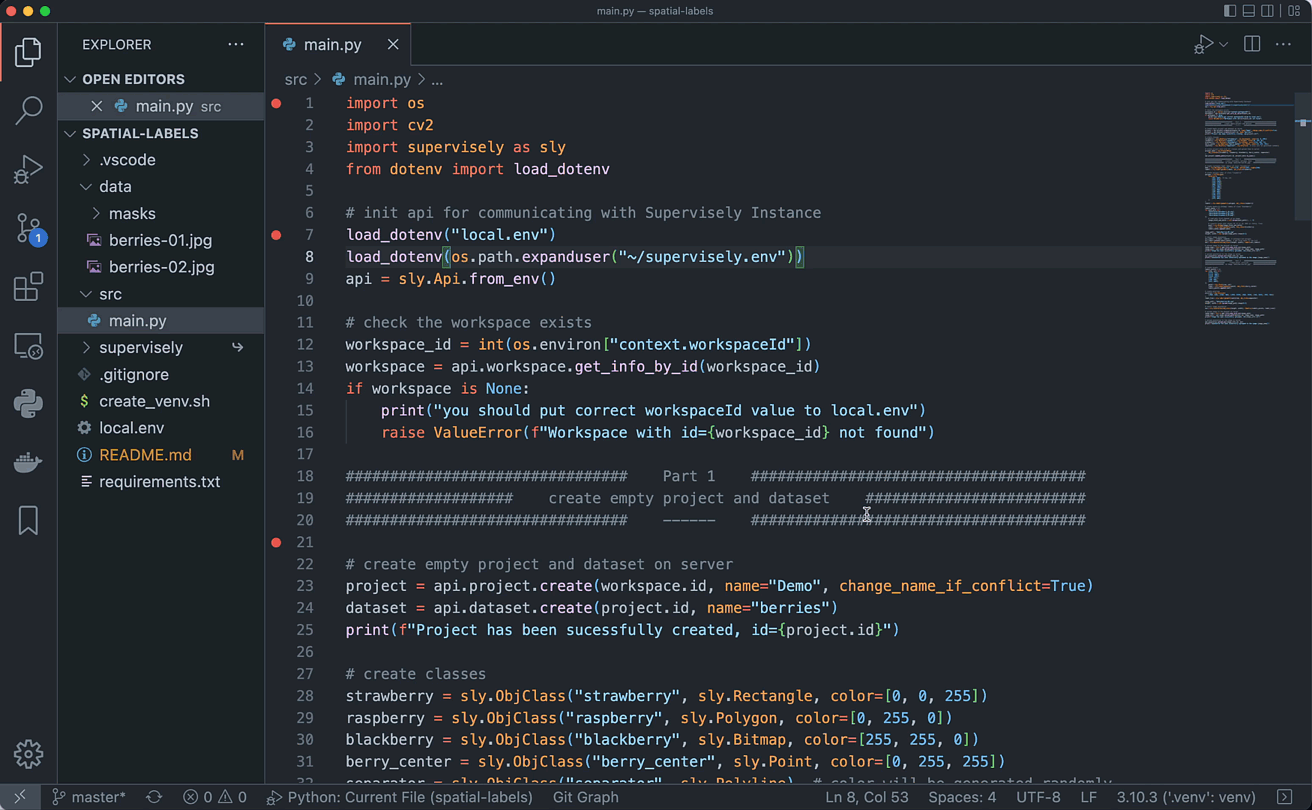Open the Bookmarks view
This screenshot has height=810, width=1312.
point(28,520)
